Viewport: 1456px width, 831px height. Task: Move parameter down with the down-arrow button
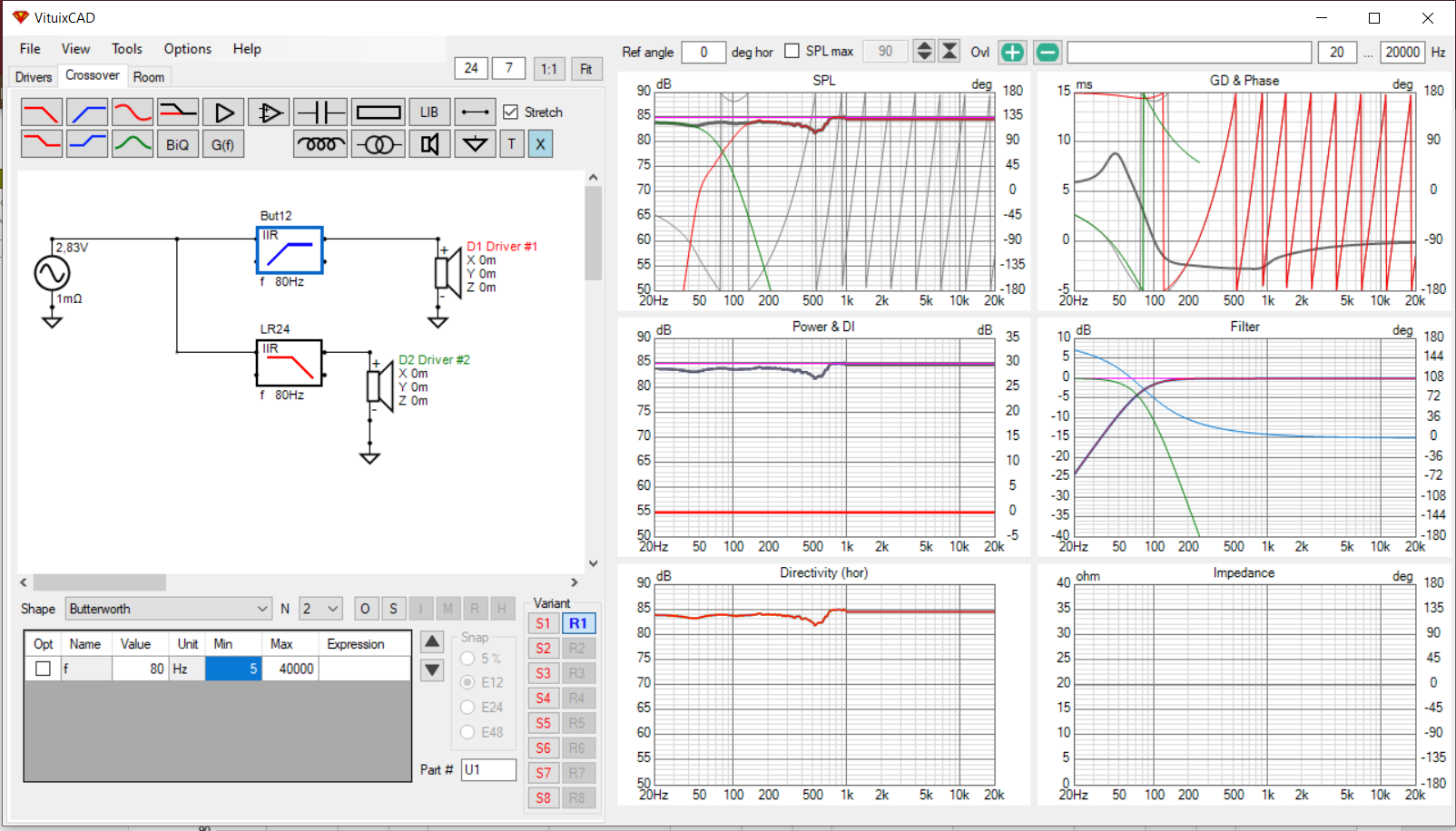coord(432,671)
